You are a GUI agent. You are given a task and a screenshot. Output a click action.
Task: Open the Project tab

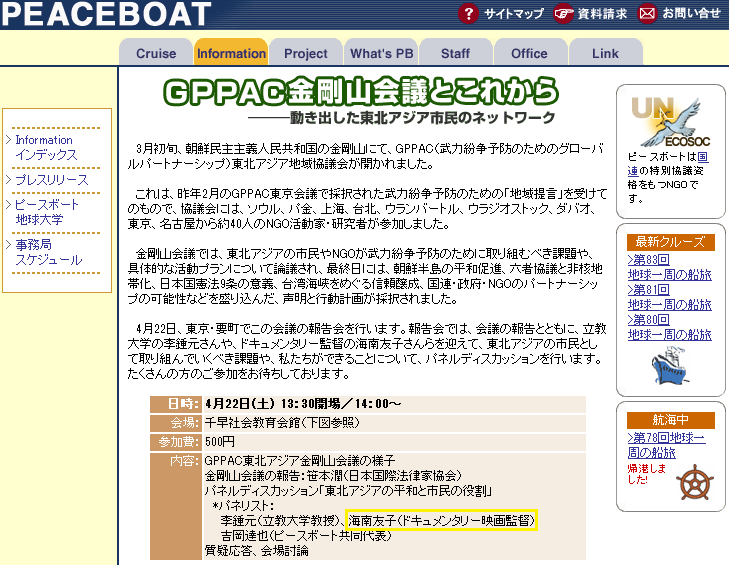tap(306, 52)
